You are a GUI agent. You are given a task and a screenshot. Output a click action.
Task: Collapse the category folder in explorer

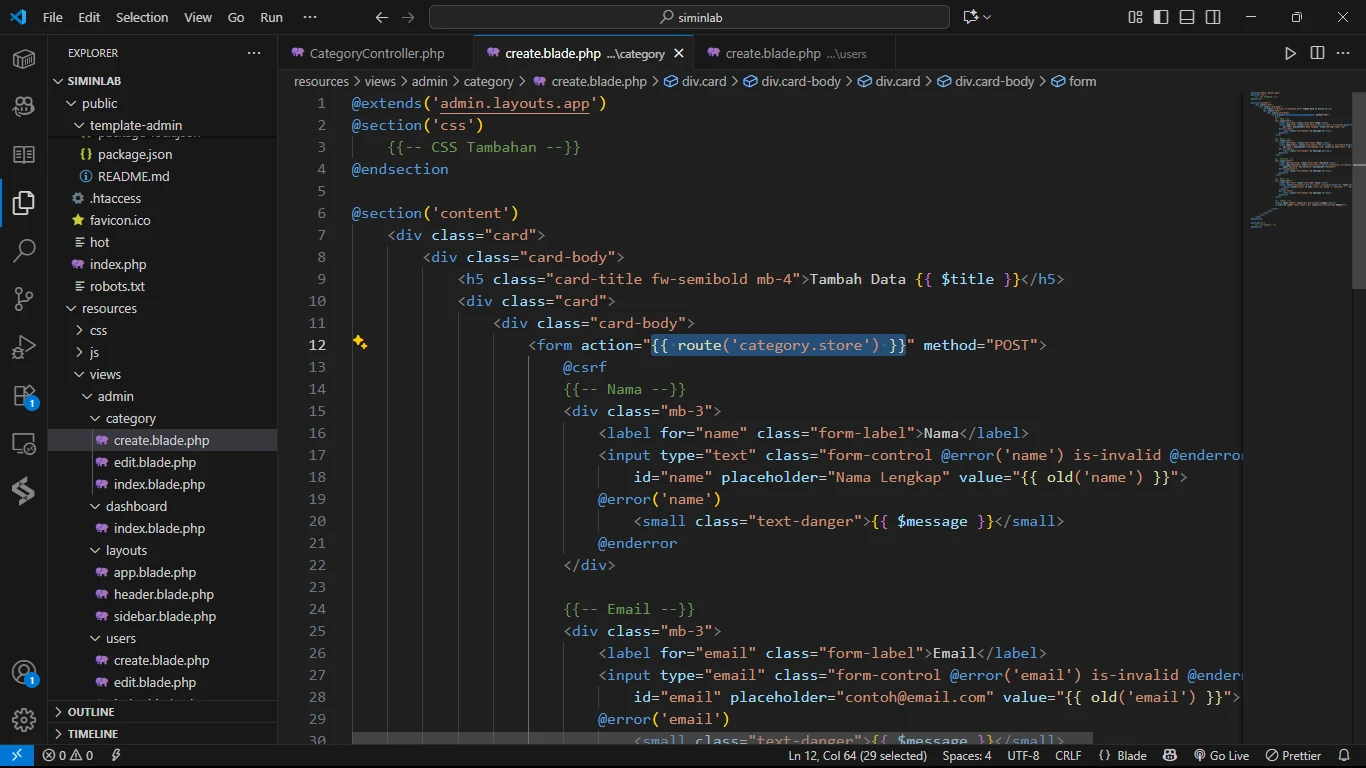[x=130, y=418]
